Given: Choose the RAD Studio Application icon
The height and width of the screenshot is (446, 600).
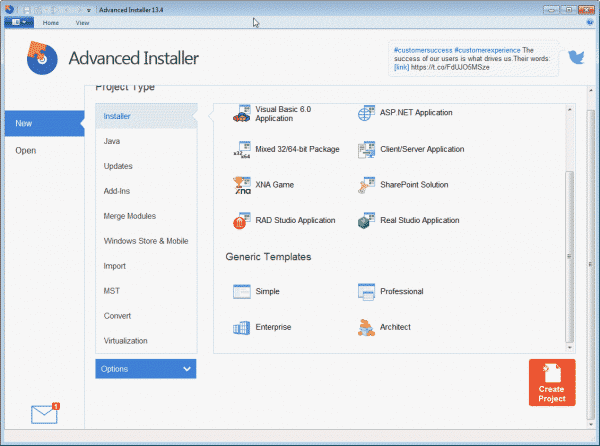Looking at the screenshot, I should [241, 220].
